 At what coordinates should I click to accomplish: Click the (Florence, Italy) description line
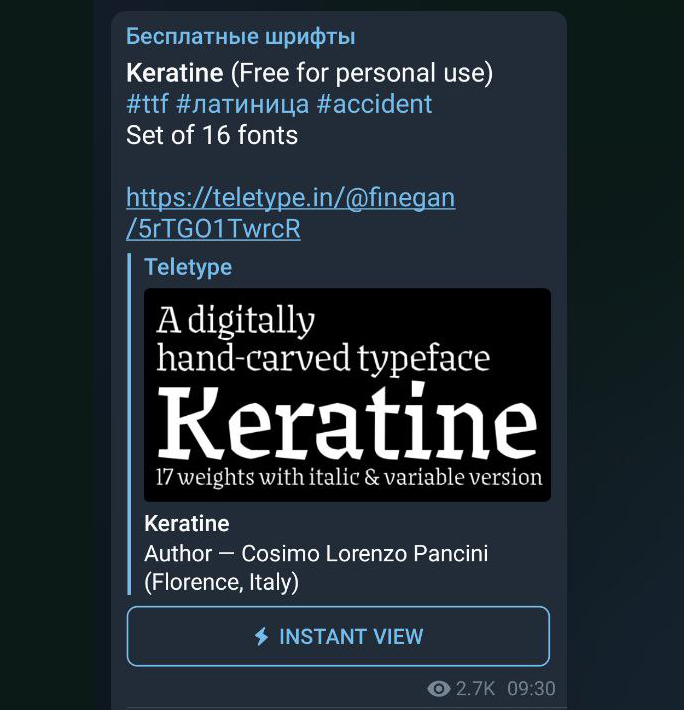221,582
